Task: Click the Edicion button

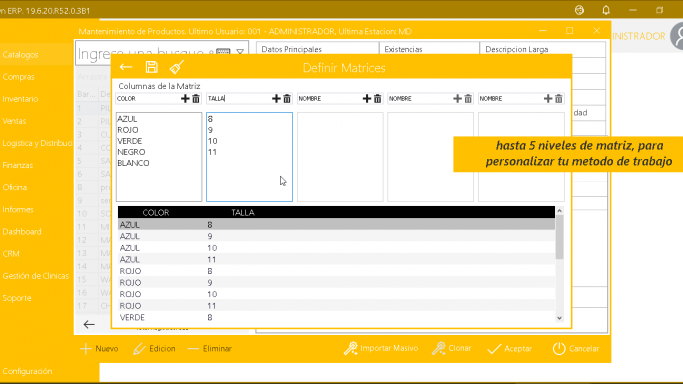Action: [154, 348]
